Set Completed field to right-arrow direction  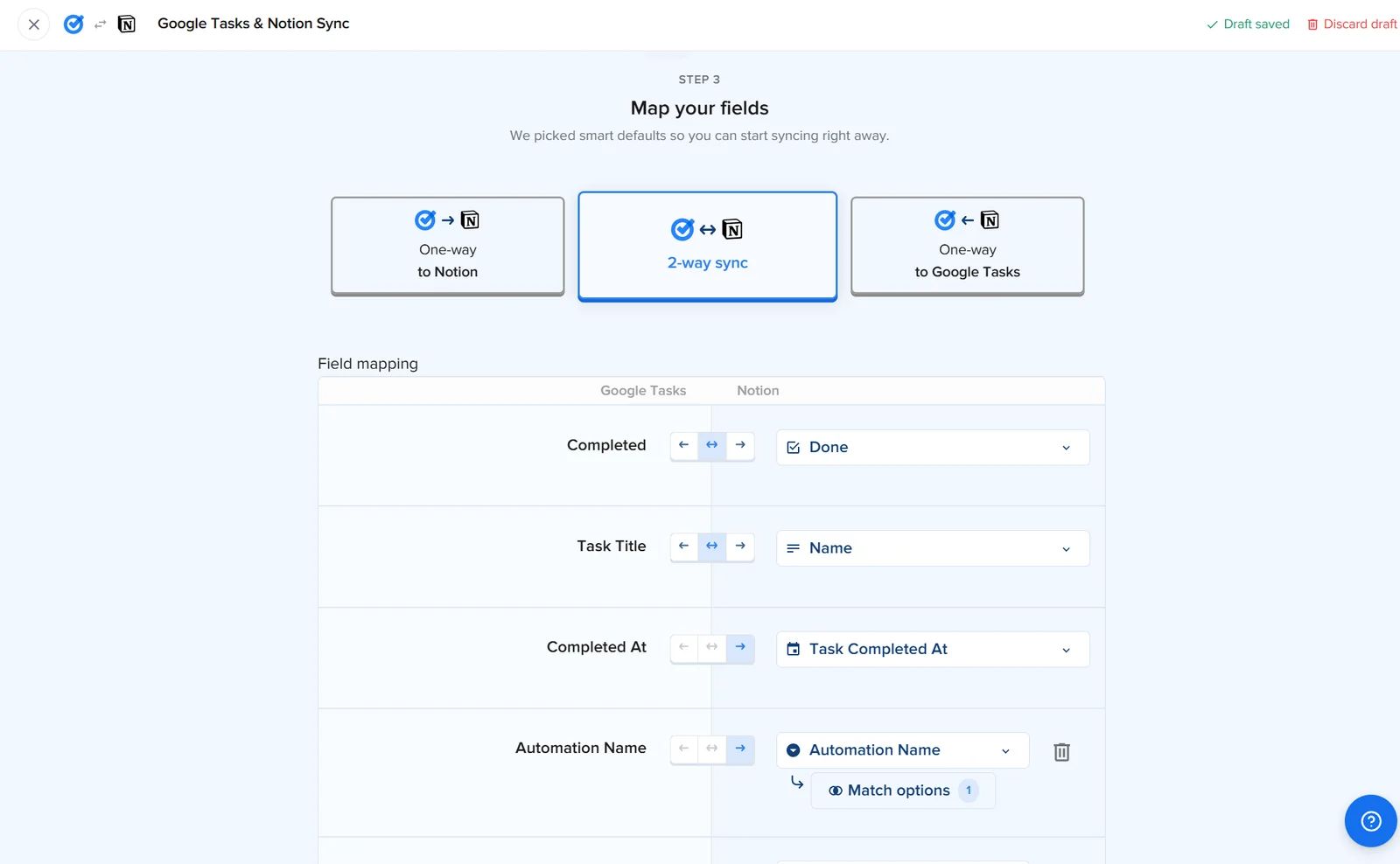[740, 445]
